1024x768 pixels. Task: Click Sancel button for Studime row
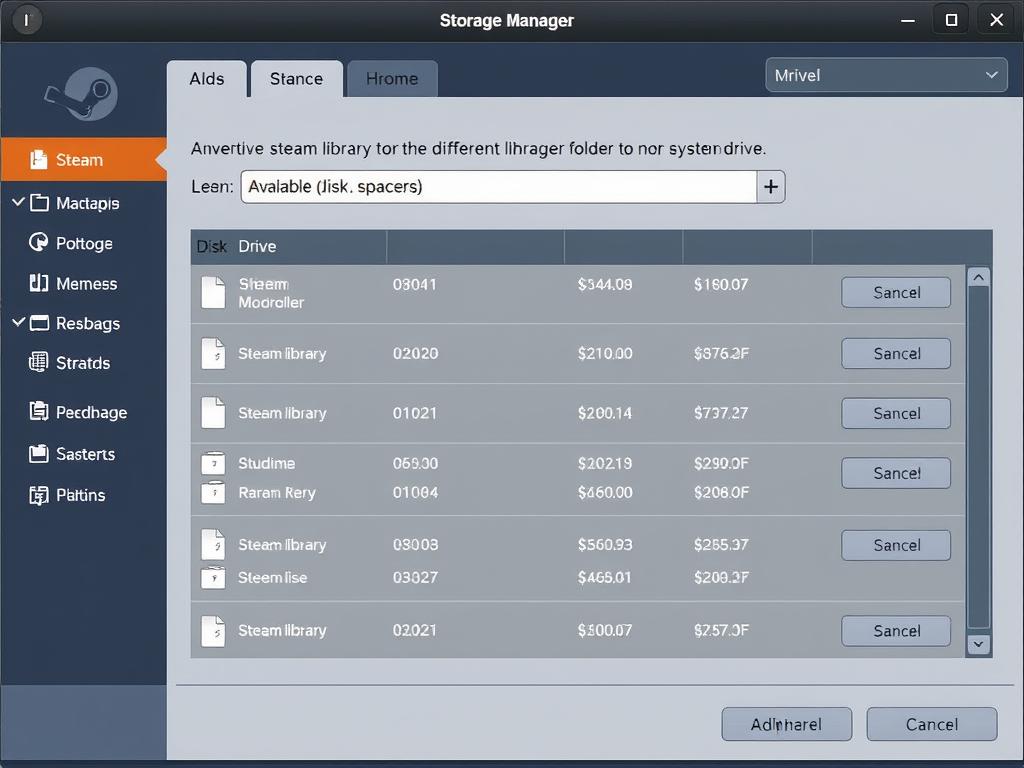(x=896, y=473)
